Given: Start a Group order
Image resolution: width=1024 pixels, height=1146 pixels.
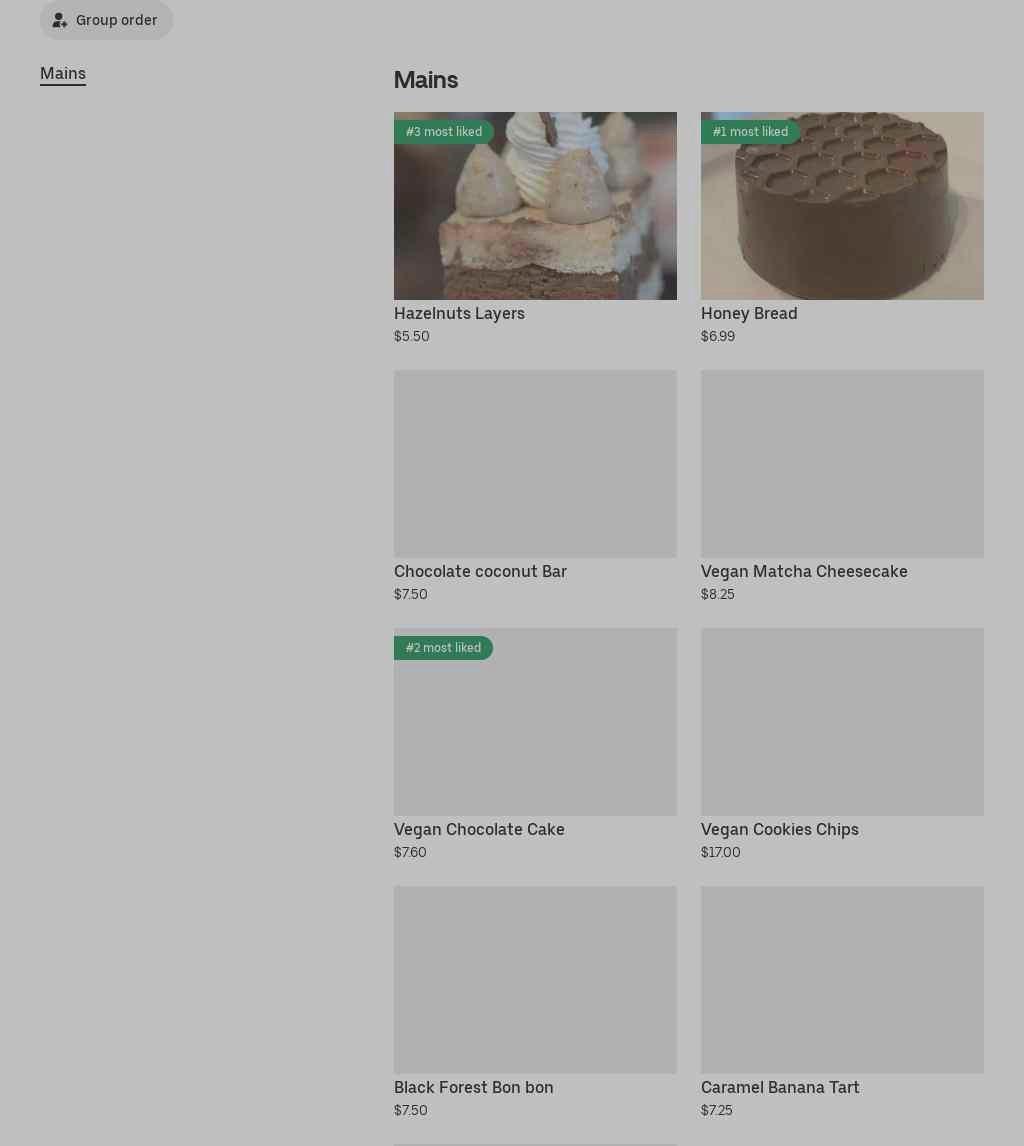Looking at the screenshot, I should coord(106,20).
